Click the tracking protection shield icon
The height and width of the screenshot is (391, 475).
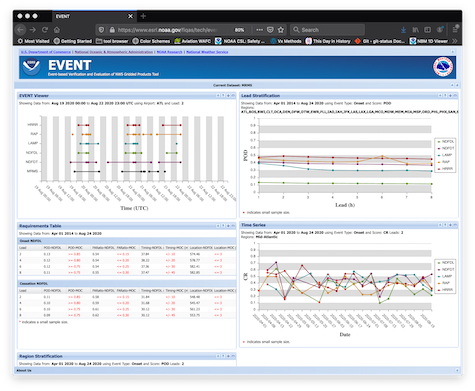pyautogui.click(x=102, y=30)
